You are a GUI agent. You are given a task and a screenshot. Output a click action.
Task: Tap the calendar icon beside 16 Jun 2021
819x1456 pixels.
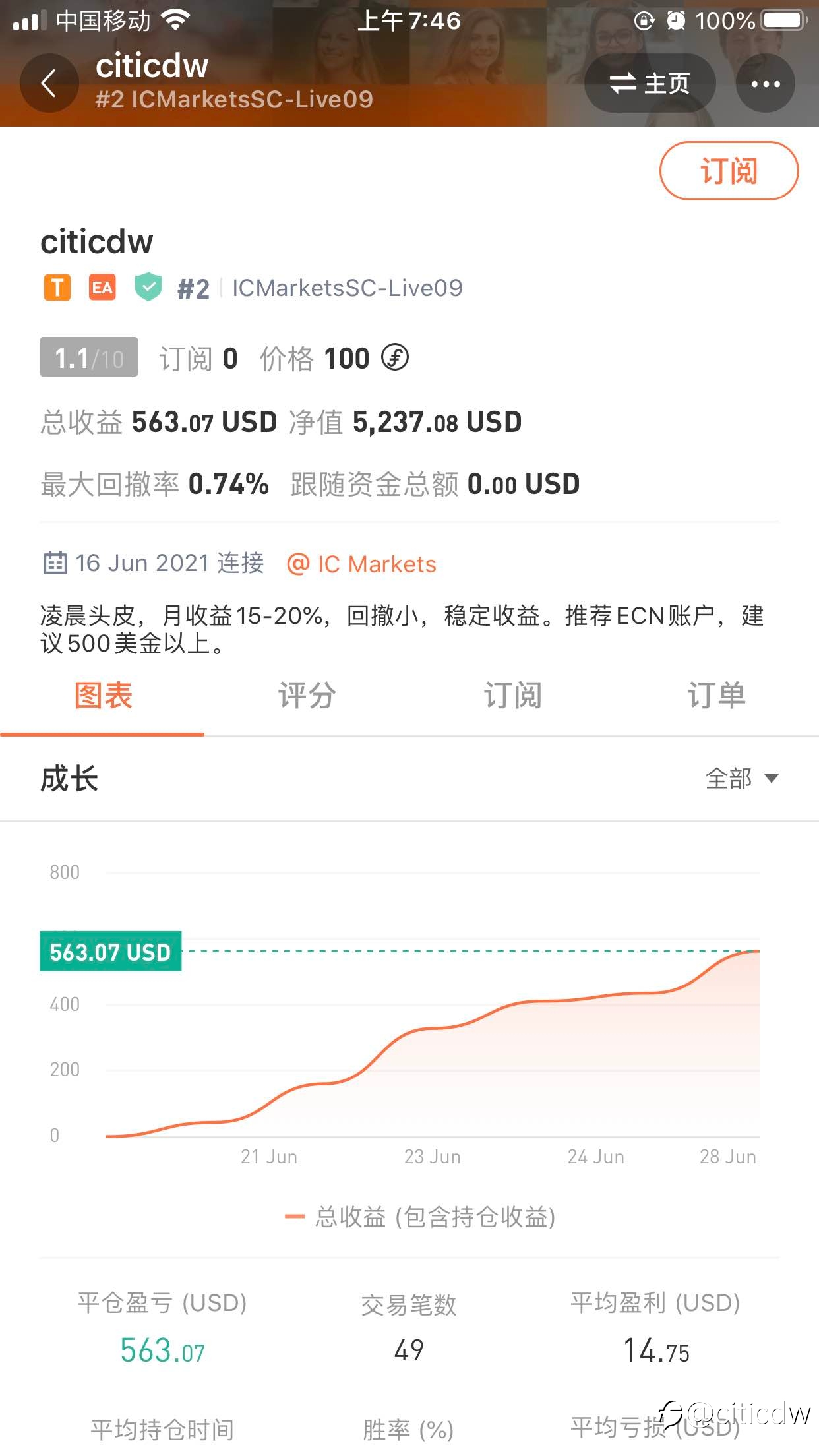(55, 563)
